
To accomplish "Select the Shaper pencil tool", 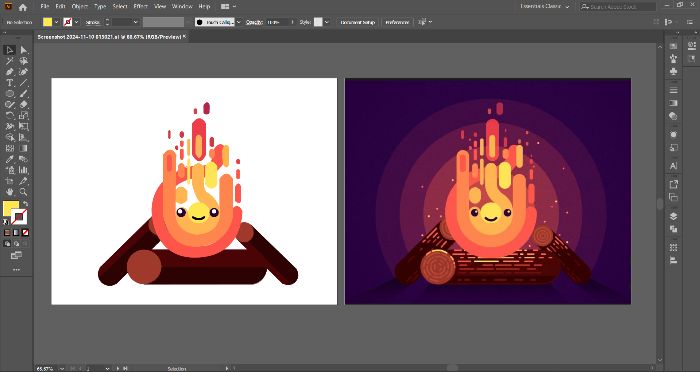I will pos(9,104).
